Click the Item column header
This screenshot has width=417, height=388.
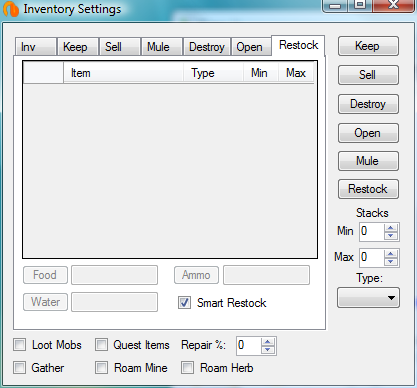[x=123, y=73]
